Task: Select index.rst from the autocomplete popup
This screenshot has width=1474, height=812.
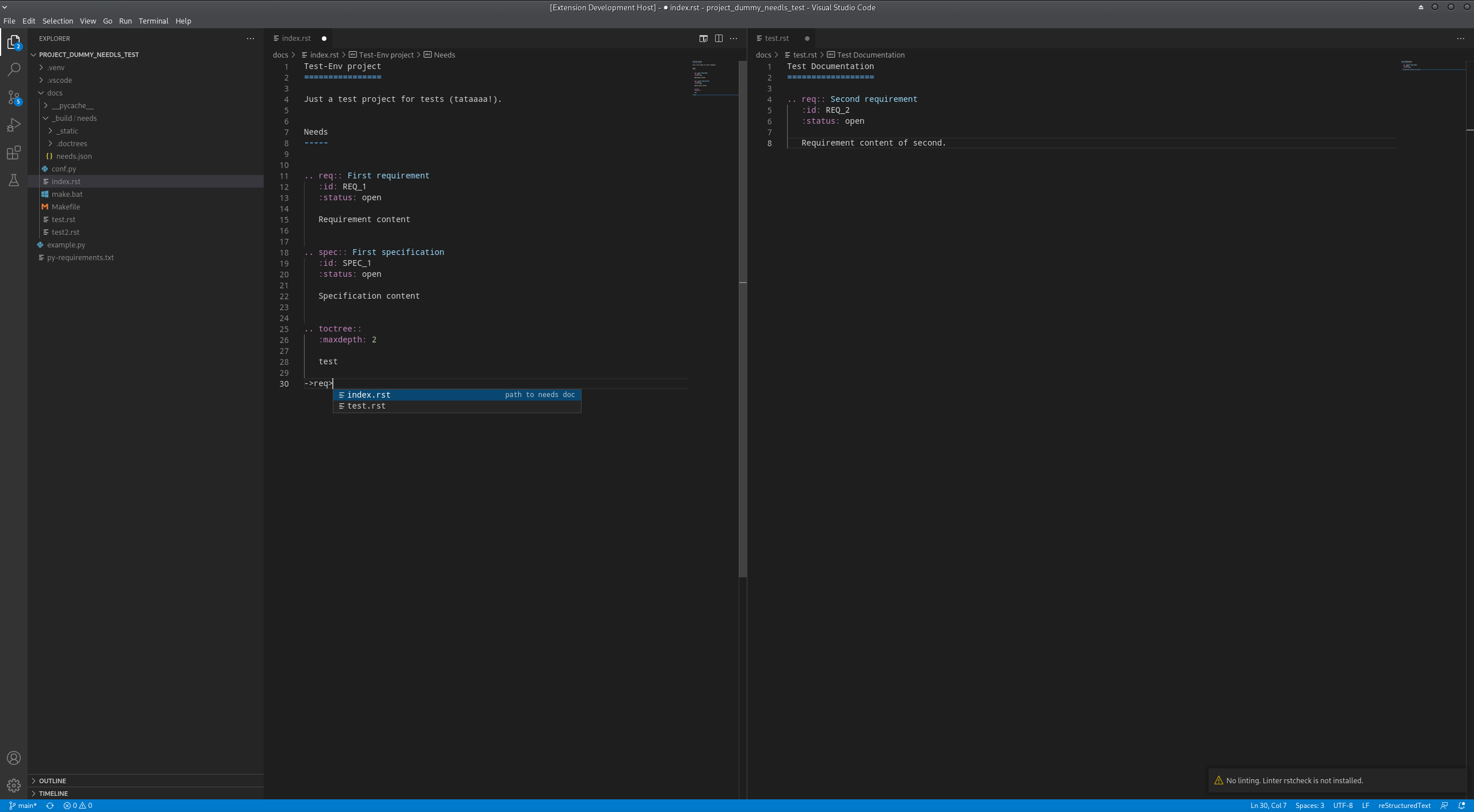Action: tap(369, 395)
